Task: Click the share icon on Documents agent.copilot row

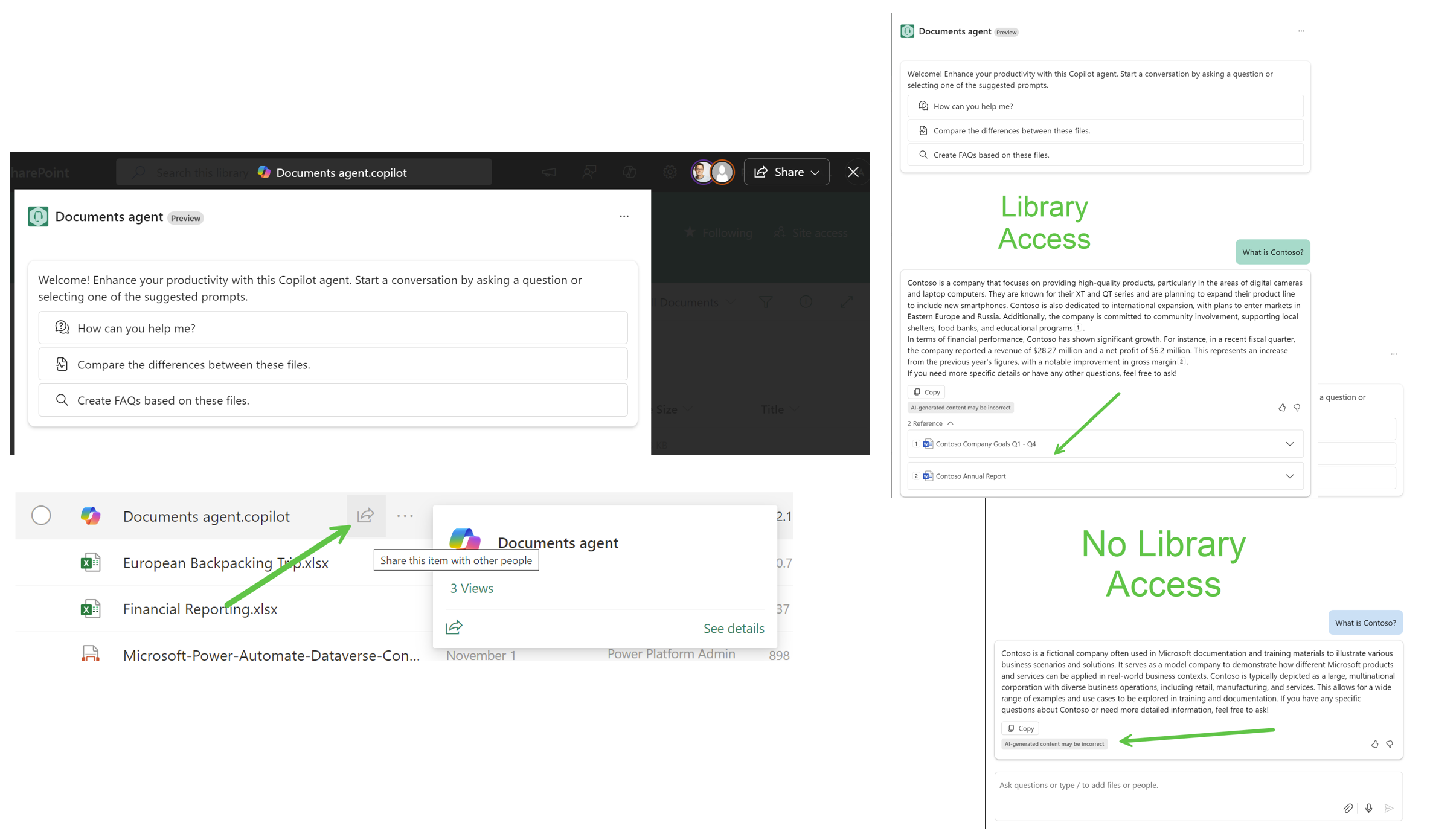Action: coord(366,515)
